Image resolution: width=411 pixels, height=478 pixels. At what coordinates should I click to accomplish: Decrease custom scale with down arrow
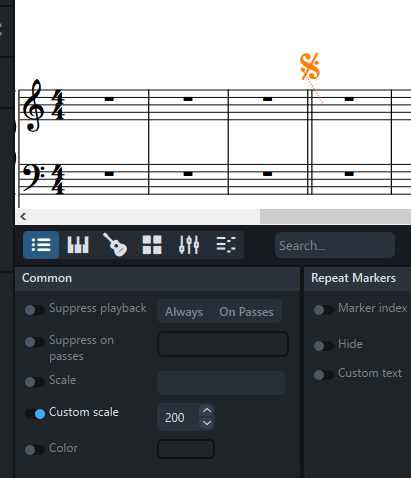[207, 423]
